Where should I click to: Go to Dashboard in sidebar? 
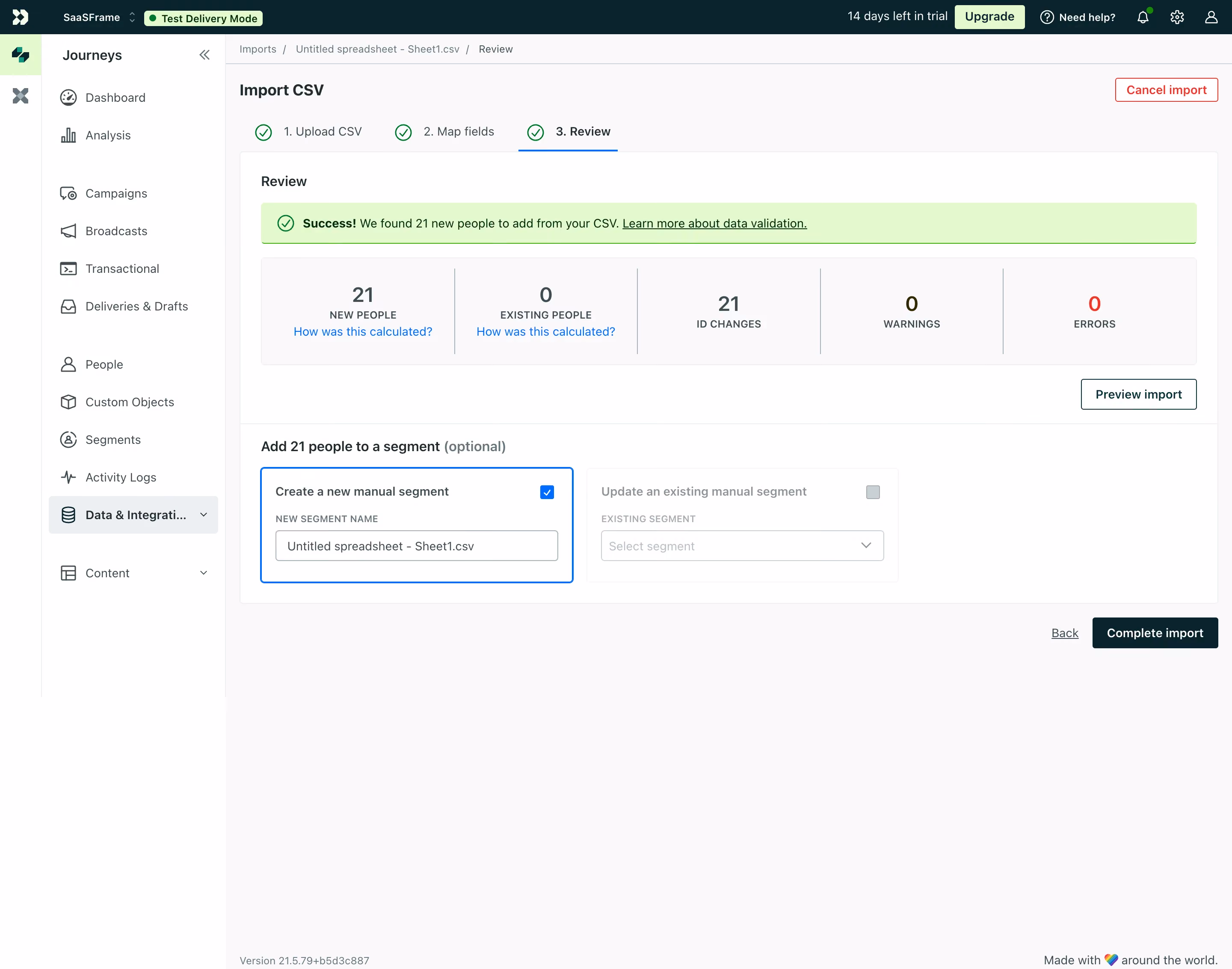click(133, 97)
